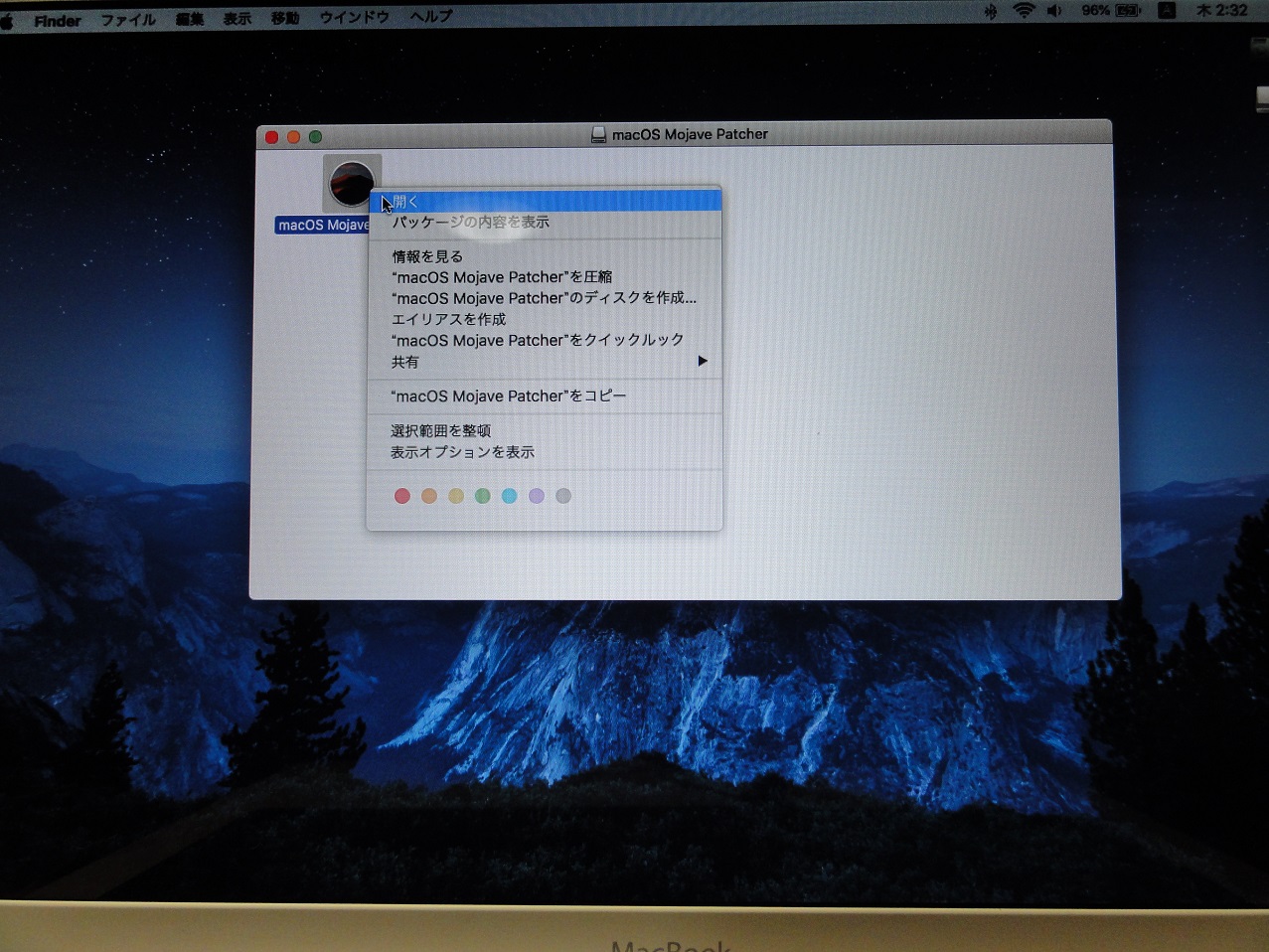
Task: Close the macOS Mojave Patcher window
Action: (271, 137)
